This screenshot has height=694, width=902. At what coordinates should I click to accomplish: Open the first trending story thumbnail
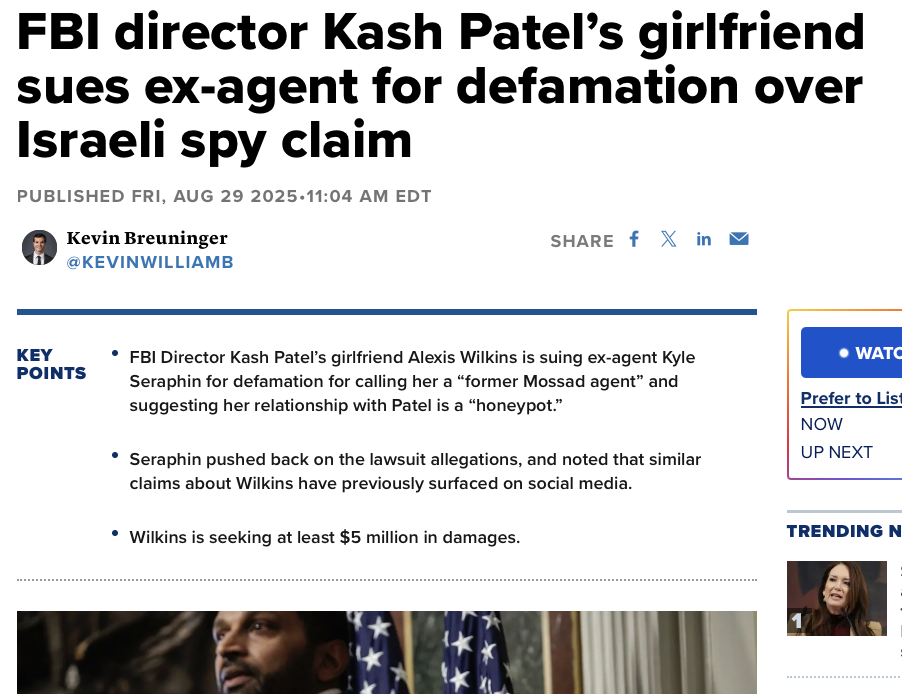pos(836,598)
